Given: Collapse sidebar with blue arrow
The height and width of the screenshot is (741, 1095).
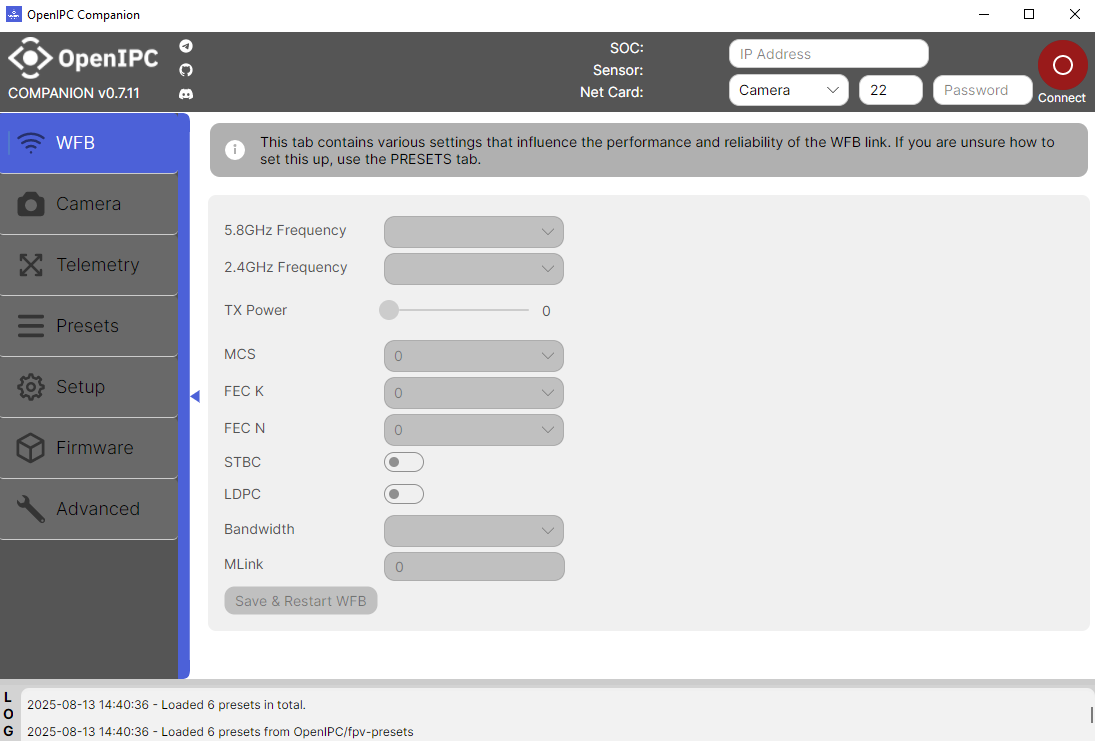Looking at the screenshot, I should pyautogui.click(x=196, y=396).
